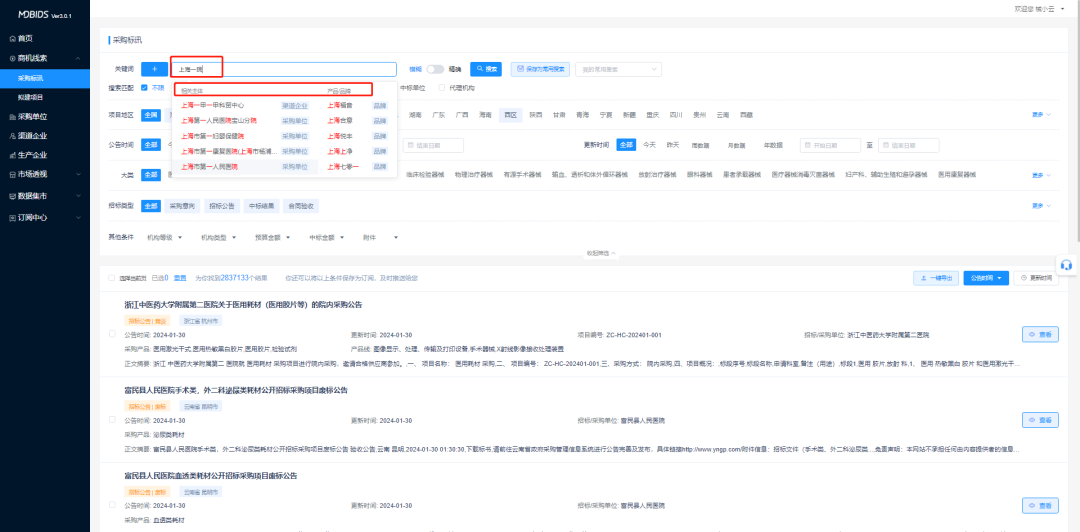
Task: Open the 我的常用搜索 dropdown
Action: (618, 69)
